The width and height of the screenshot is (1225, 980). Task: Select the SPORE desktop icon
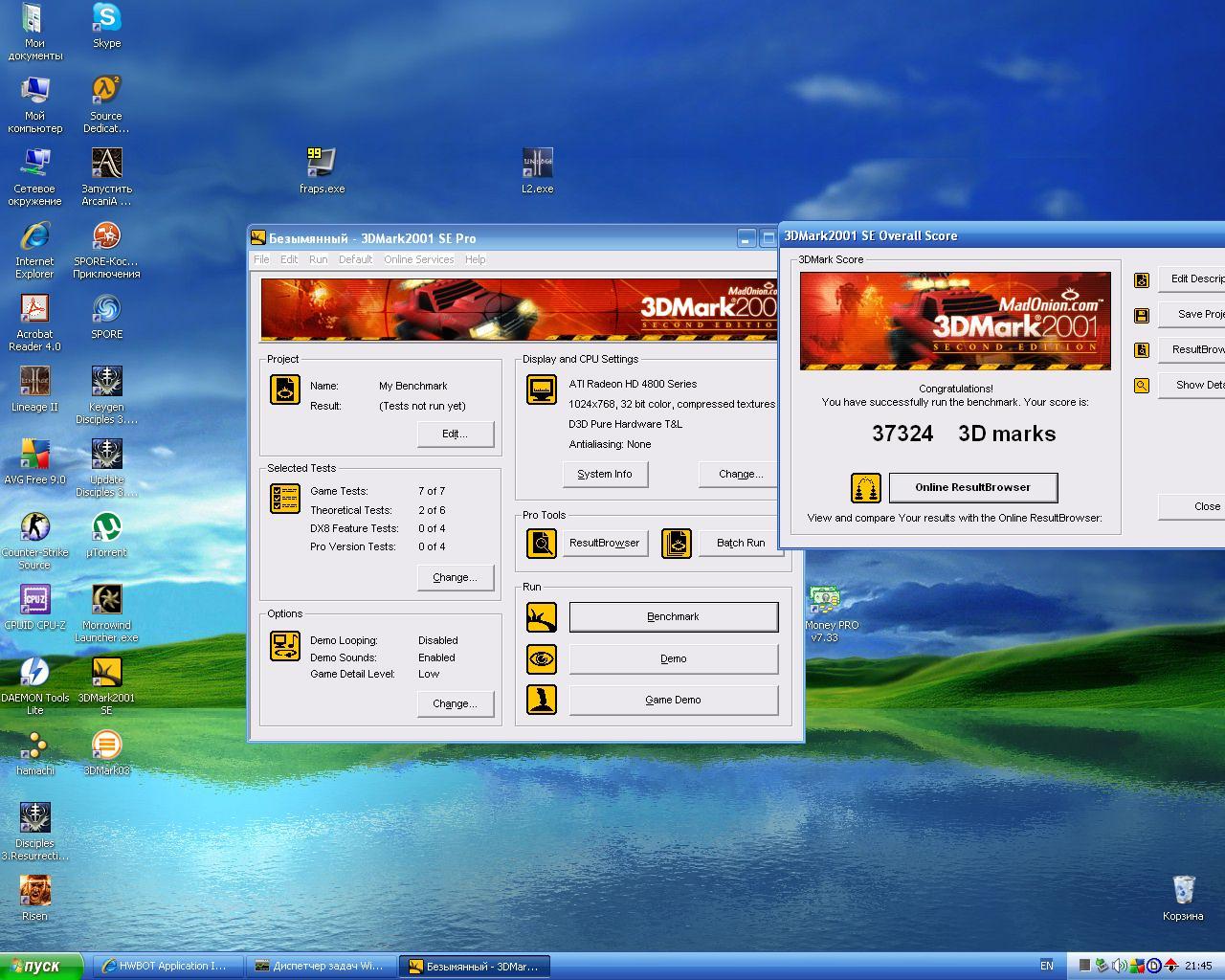coord(106,317)
